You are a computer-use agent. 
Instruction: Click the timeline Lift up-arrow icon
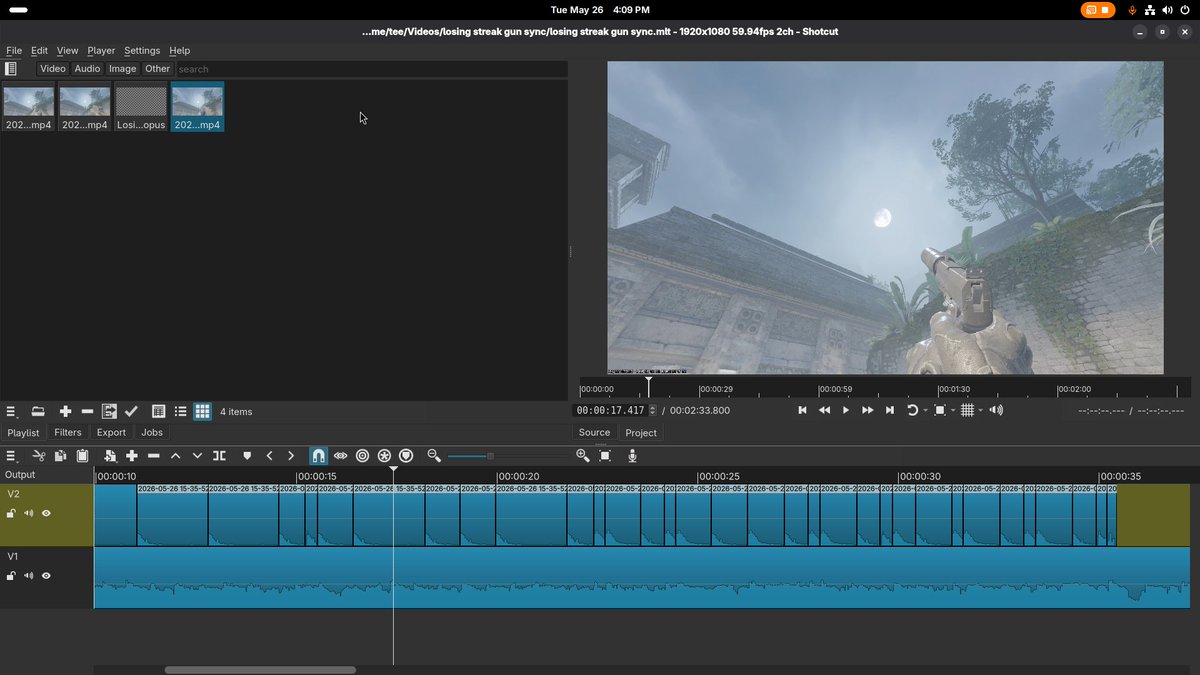pos(175,456)
